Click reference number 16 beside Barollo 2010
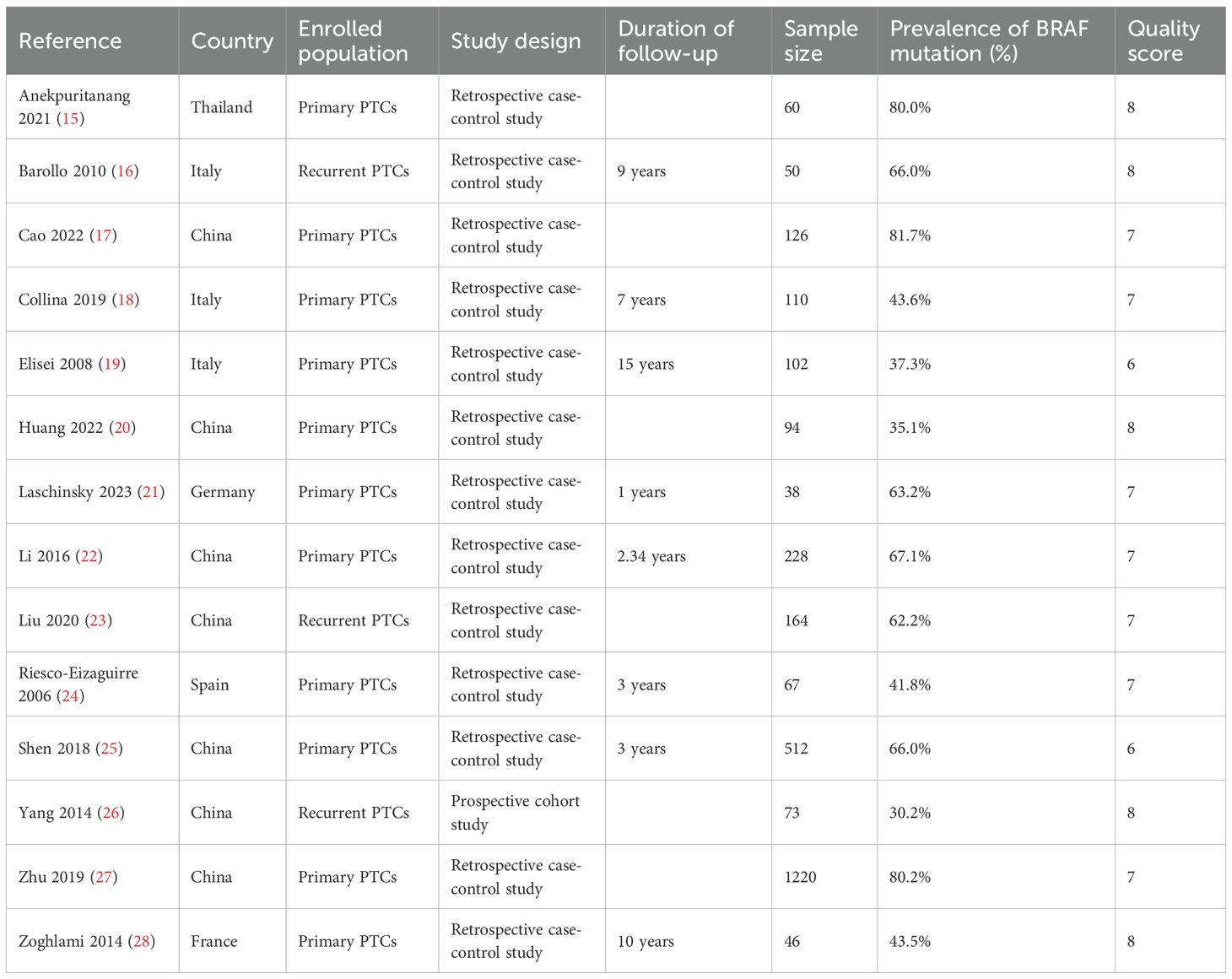 pos(125,171)
